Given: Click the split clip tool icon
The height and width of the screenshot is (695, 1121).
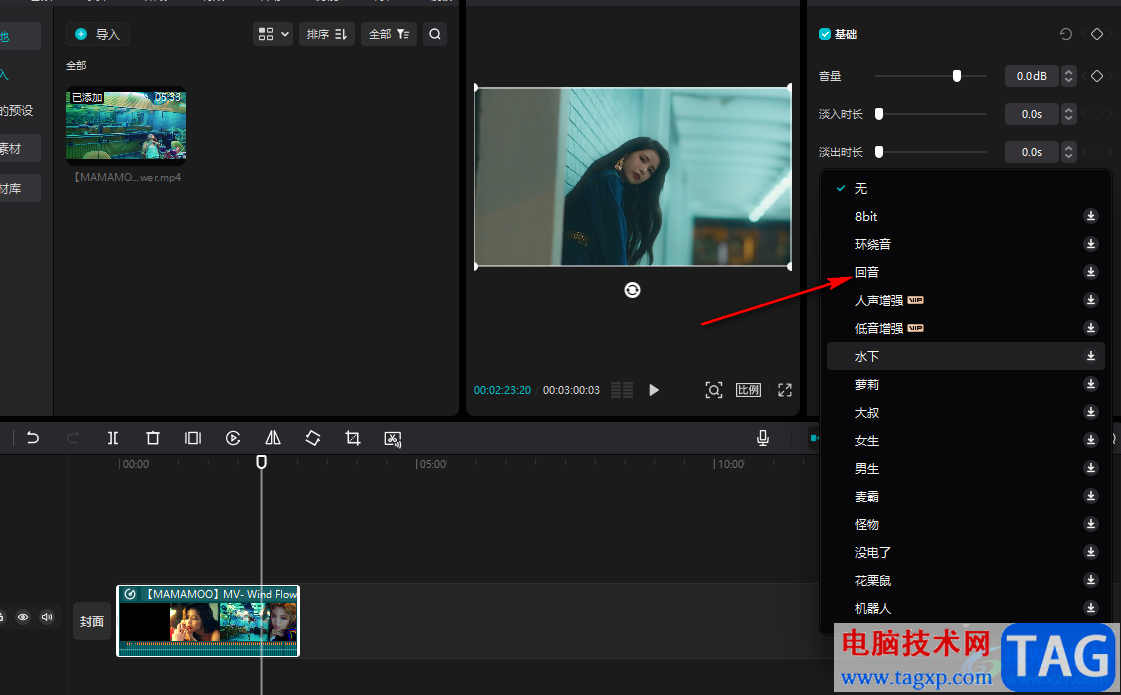Looking at the screenshot, I should tap(113, 438).
